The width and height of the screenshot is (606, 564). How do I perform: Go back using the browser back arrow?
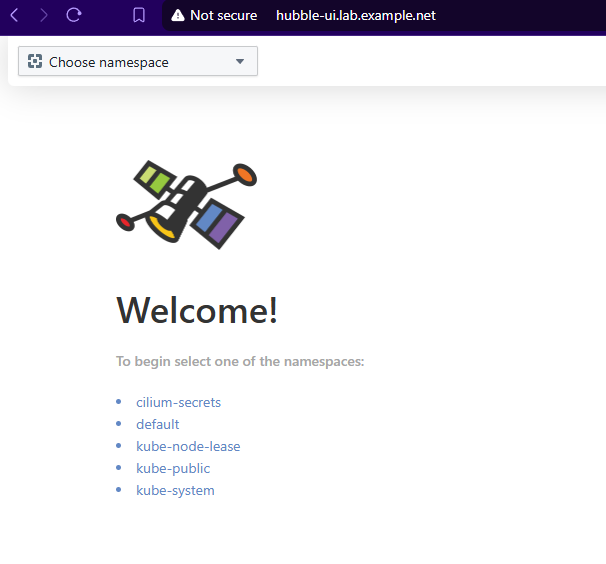click(x=15, y=15)
